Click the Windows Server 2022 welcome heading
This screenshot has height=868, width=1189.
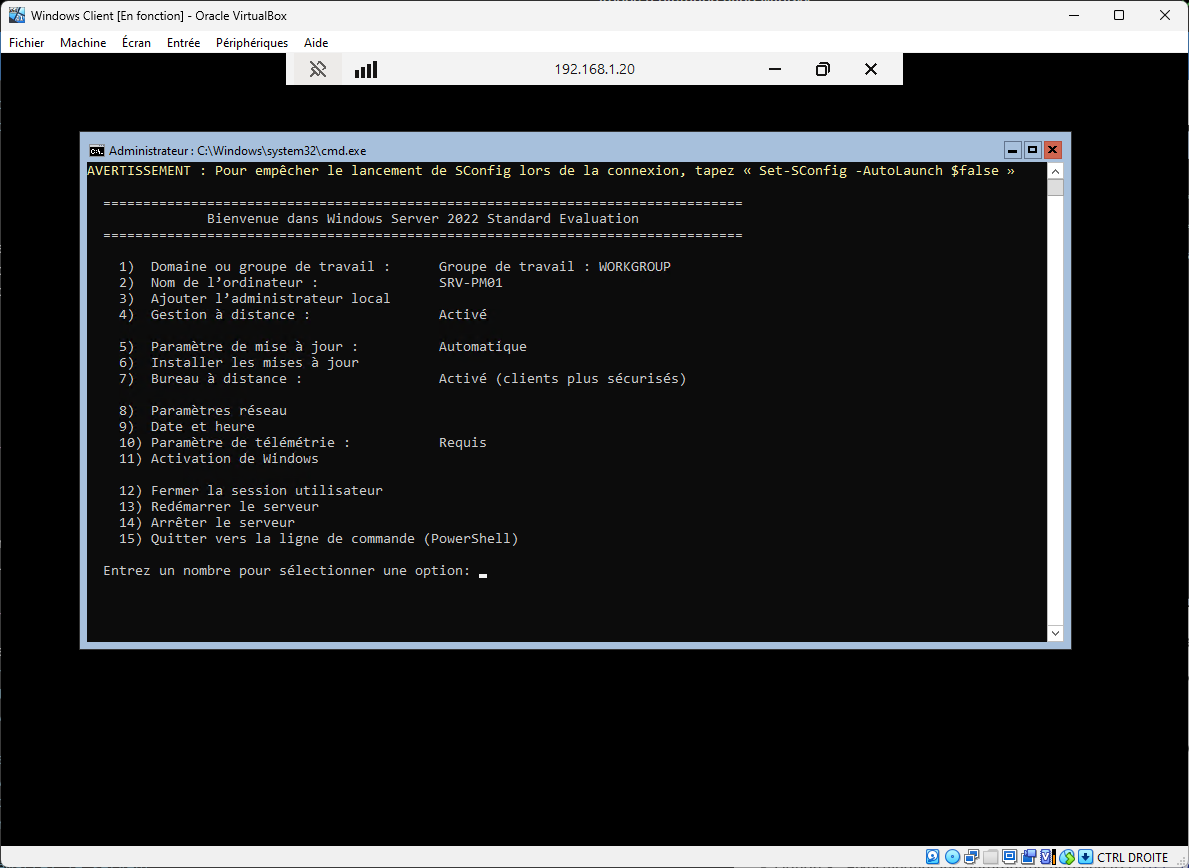(422, 218)
